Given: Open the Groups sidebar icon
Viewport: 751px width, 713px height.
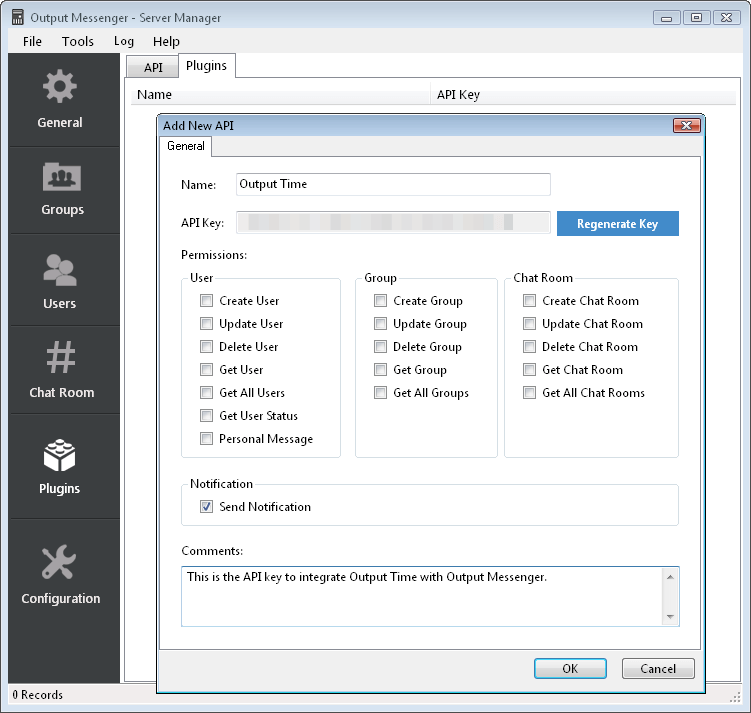Looking at the screenshot, I should pyautogui.click(x=62, y=177).
